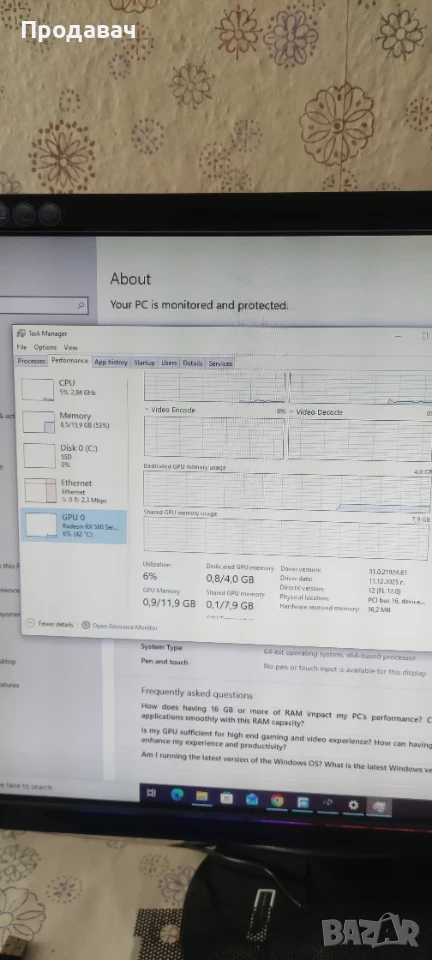Click the Pen and touch row in Settings

pos(285,667)
